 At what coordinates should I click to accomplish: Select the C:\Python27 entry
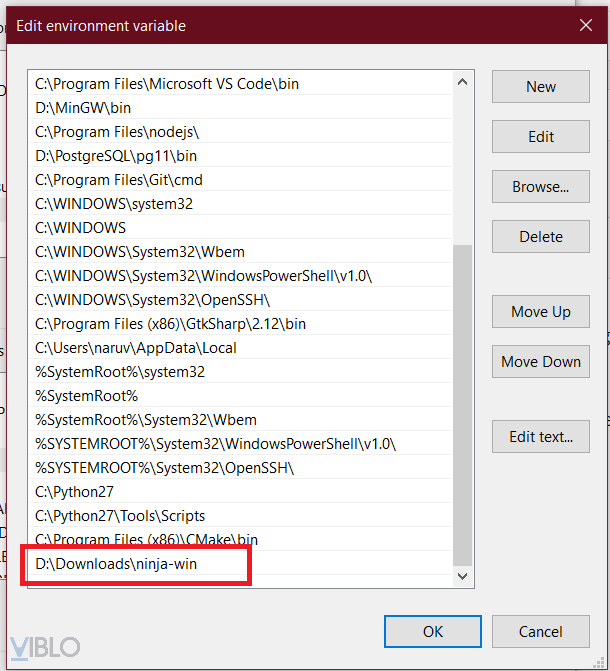point(240,492)
